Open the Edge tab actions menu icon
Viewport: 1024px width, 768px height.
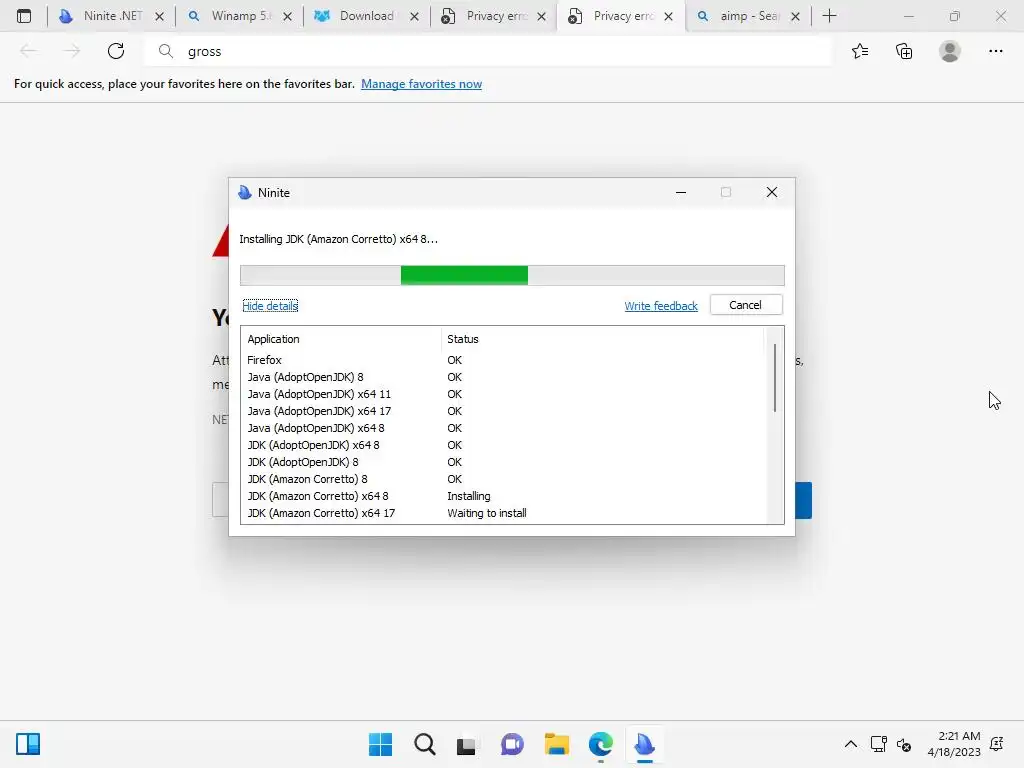[24, 16]
